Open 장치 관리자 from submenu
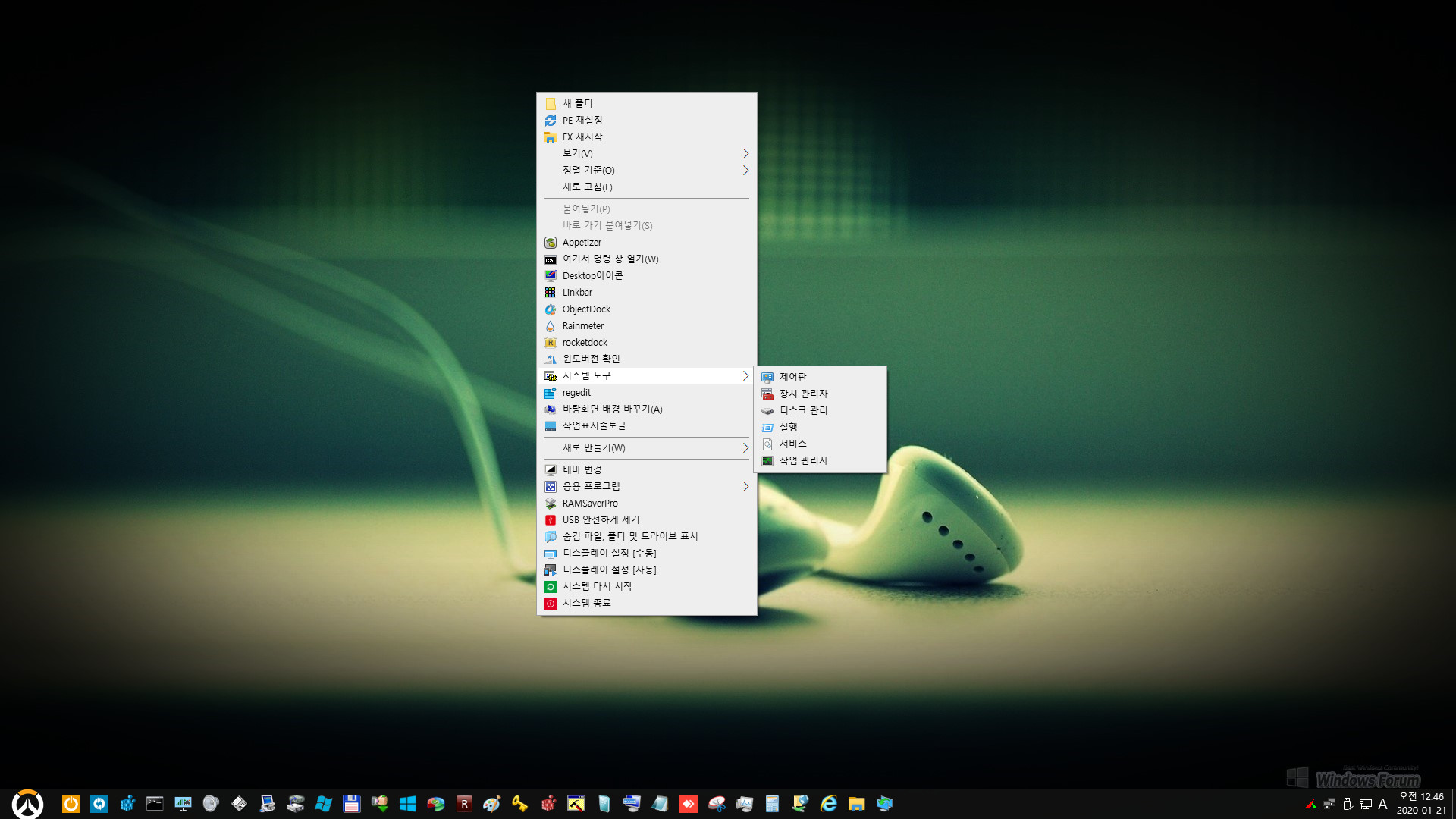Viewport: 1456px width, 819px height. (820, 394)
